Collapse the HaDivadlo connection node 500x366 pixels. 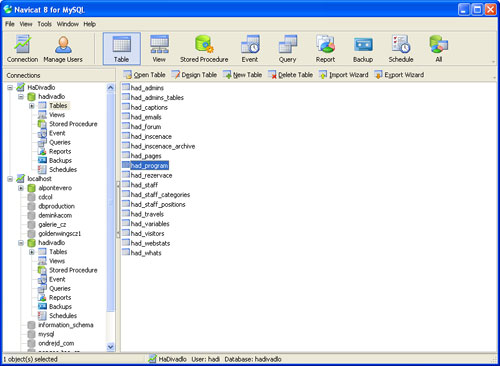[10, 88]
